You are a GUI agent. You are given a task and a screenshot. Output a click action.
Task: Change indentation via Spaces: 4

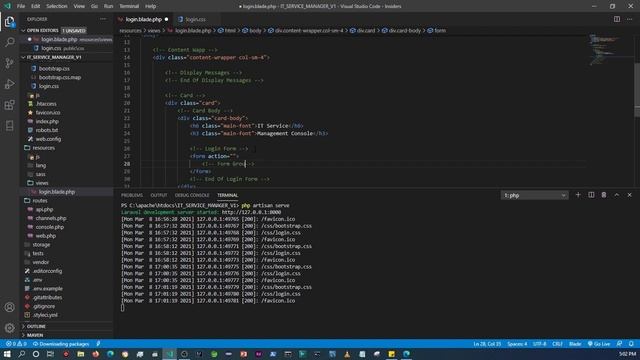tap(517, 344)
